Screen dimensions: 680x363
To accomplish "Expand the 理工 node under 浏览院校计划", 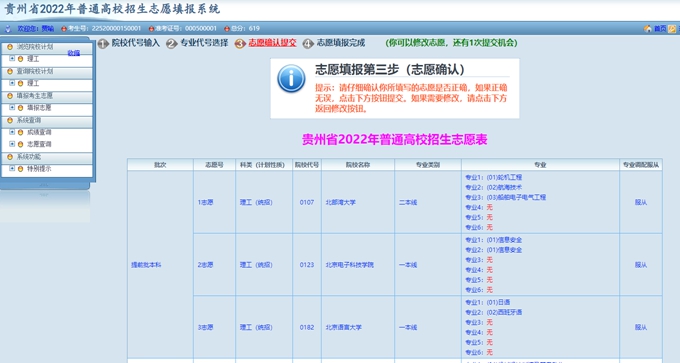I will (12, 58).
